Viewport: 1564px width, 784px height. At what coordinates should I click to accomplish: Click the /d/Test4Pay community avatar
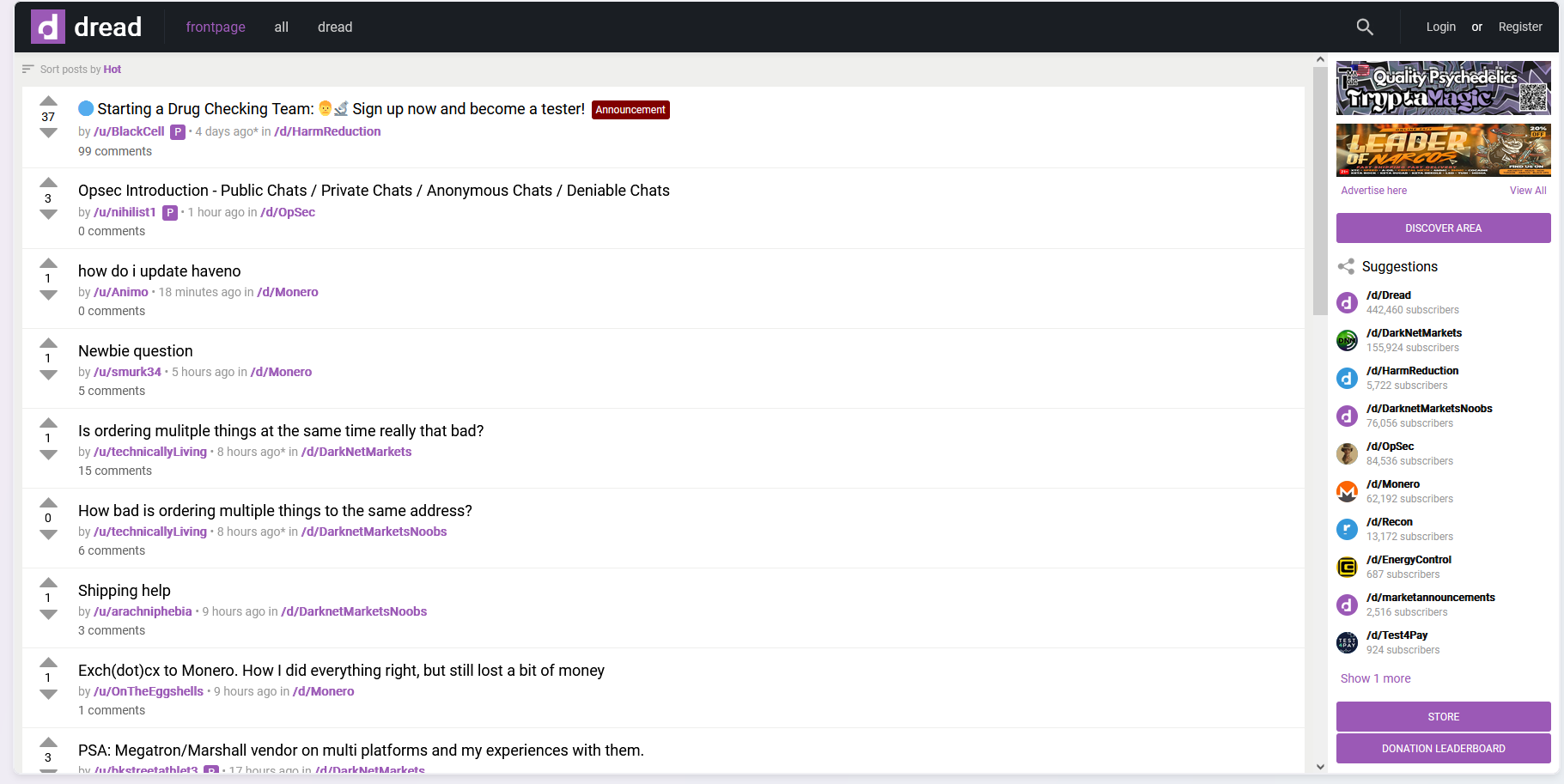pyautogui.click(x=1347, y=642)
